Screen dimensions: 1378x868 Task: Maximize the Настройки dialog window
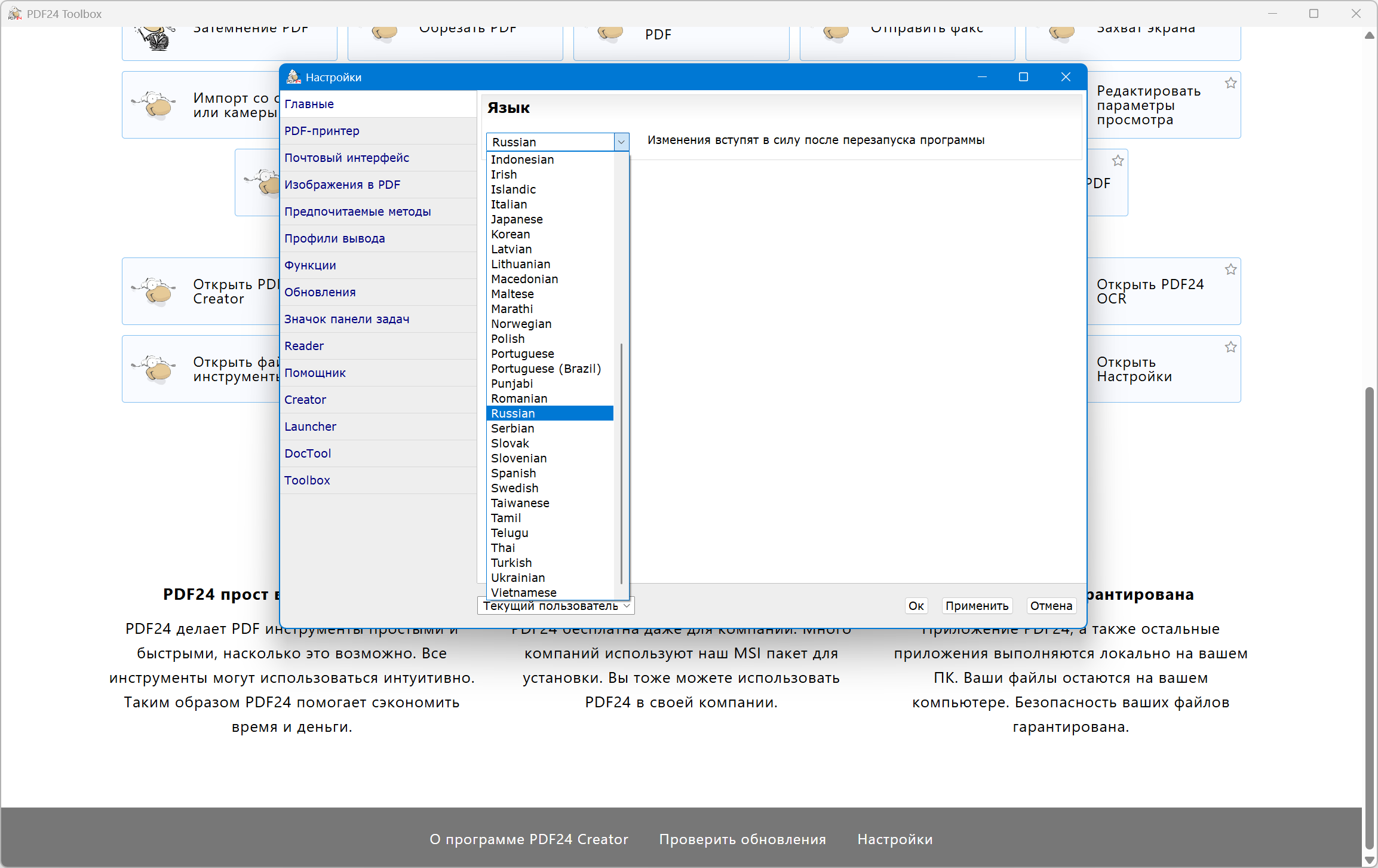(x=1023, y=77)
